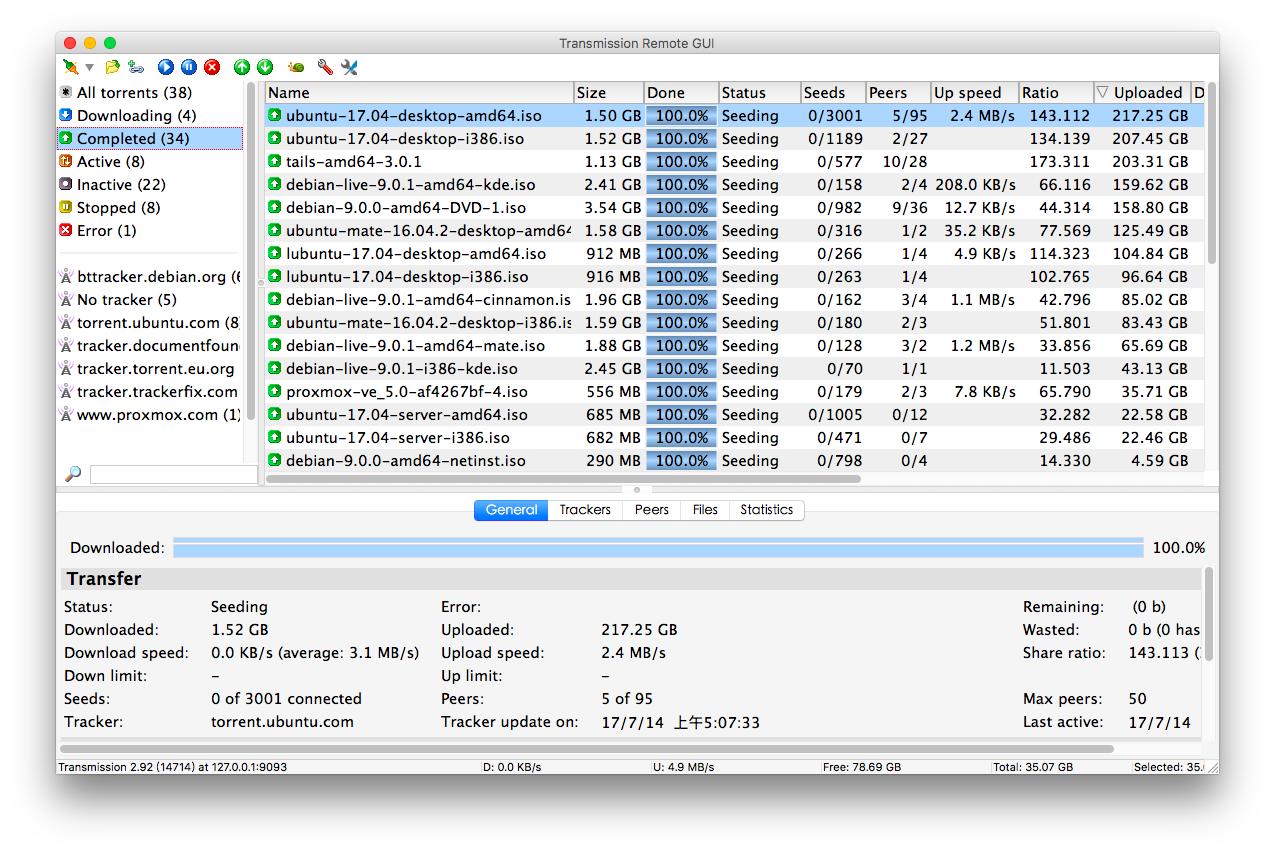Open Transmission options via red wrench icon

[324, 67]
